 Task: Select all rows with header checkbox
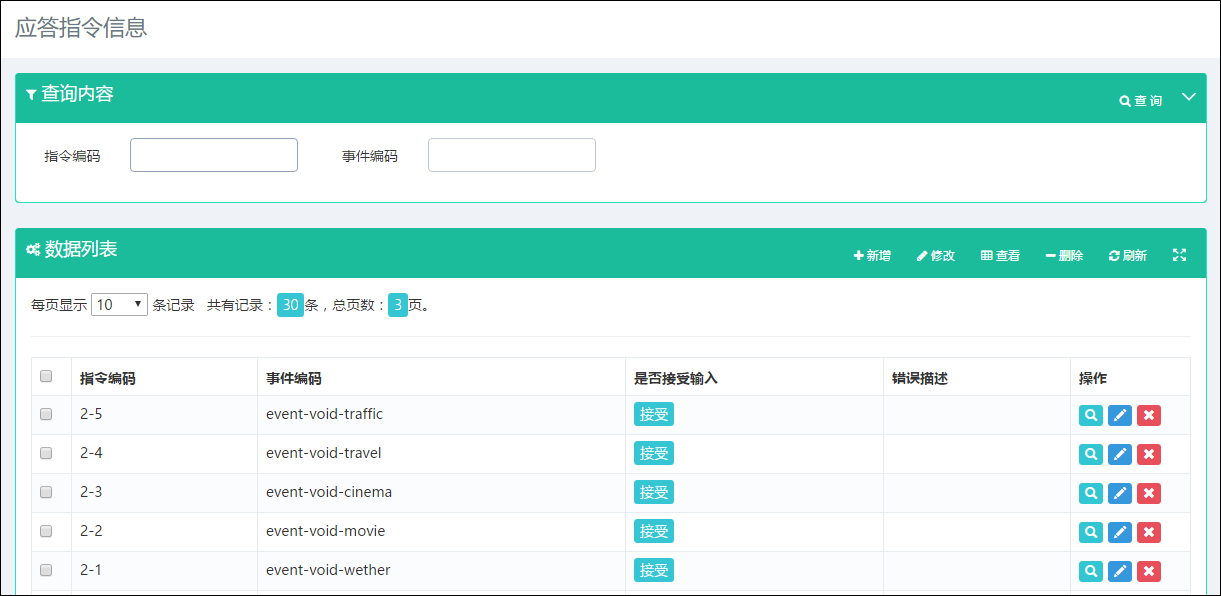[46, 377]
